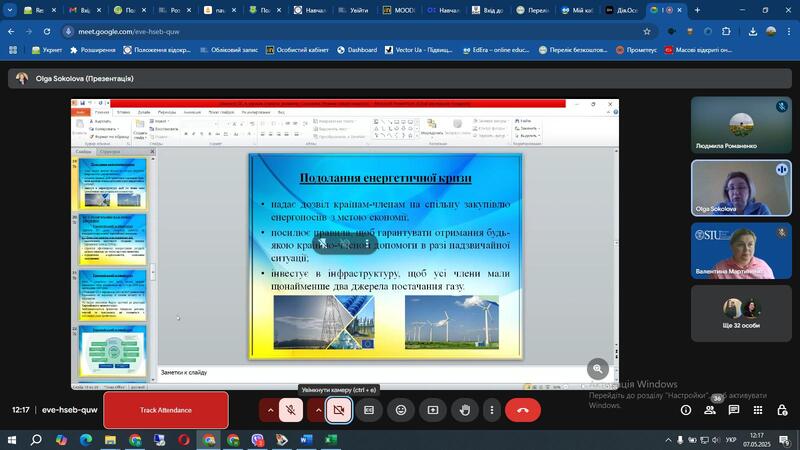The image size is (800, 450).
Task: Open the Chrome profile avatar
Action: pos(771,32)
